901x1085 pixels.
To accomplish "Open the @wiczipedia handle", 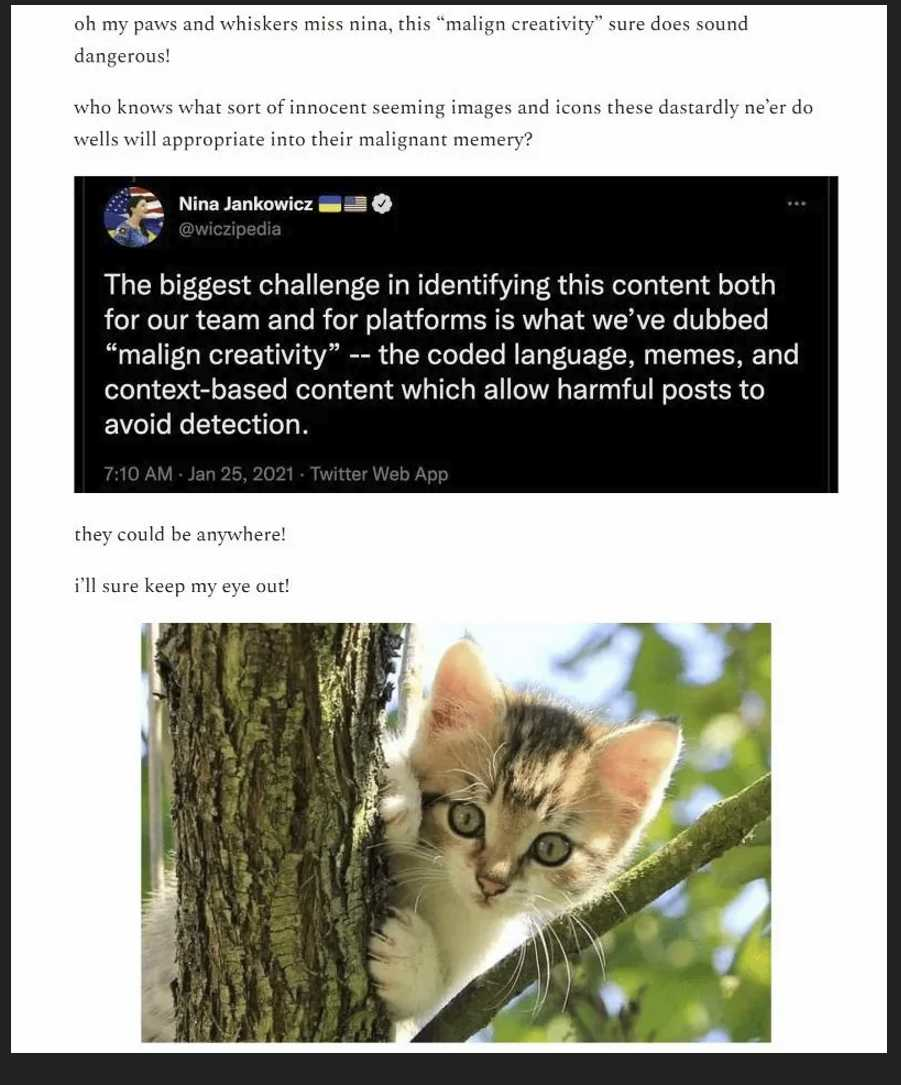I will pos(230,229).
